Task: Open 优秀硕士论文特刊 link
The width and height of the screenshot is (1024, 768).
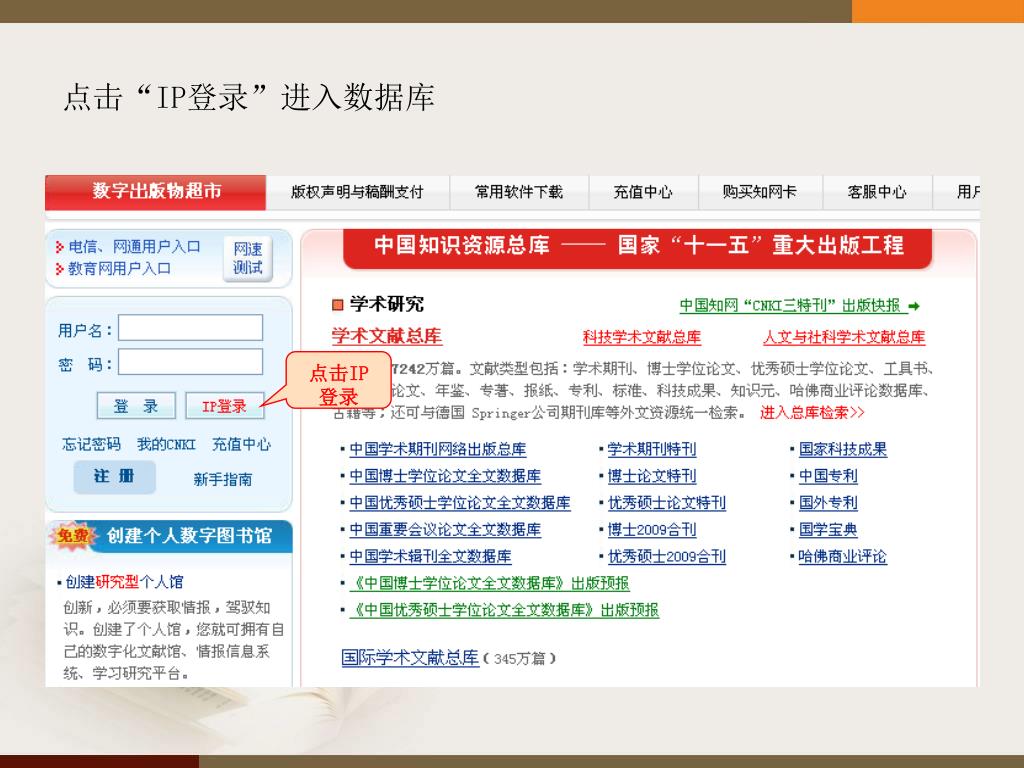Action: (x=667, y=503)
